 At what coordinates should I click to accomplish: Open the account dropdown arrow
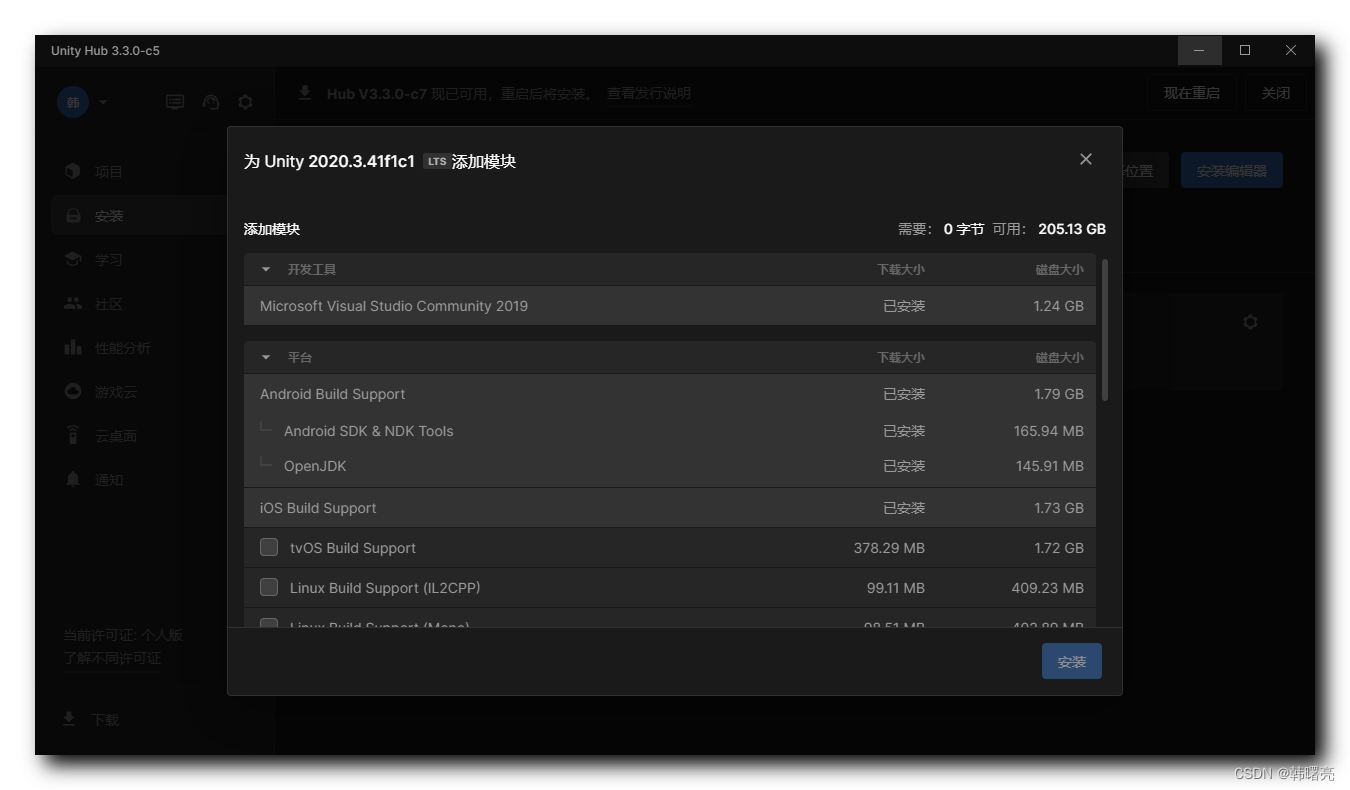tap(103, 102)
